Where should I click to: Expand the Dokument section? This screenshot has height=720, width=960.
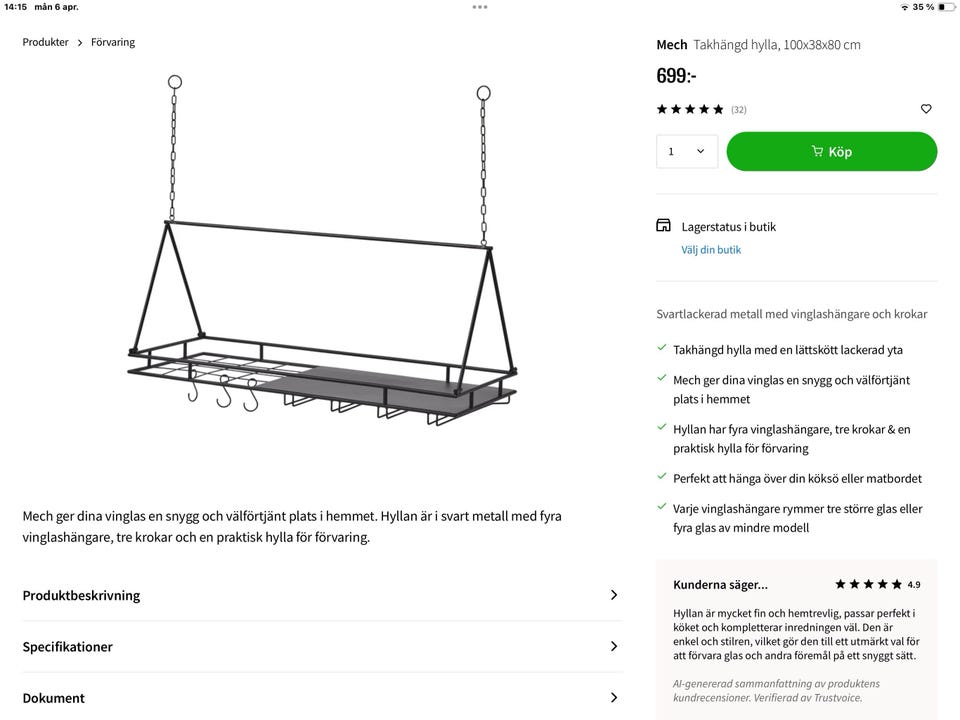(322, 698)
